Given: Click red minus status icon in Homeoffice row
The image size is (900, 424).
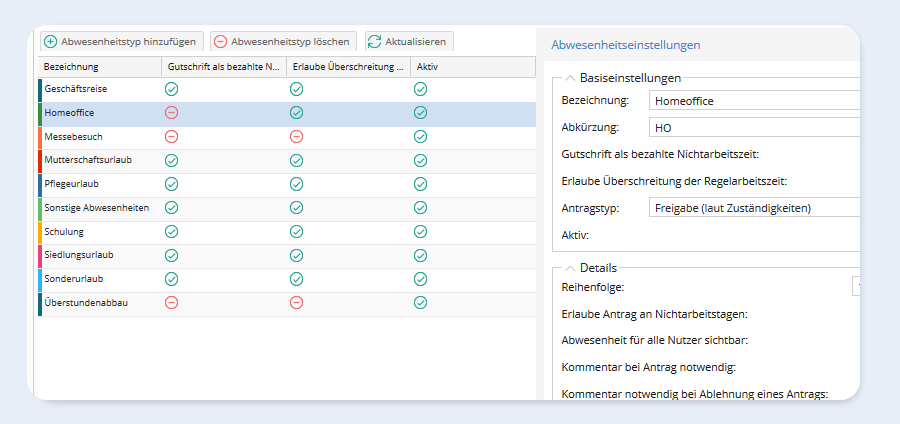Looking at the screenshot, I should click(171, 113).
